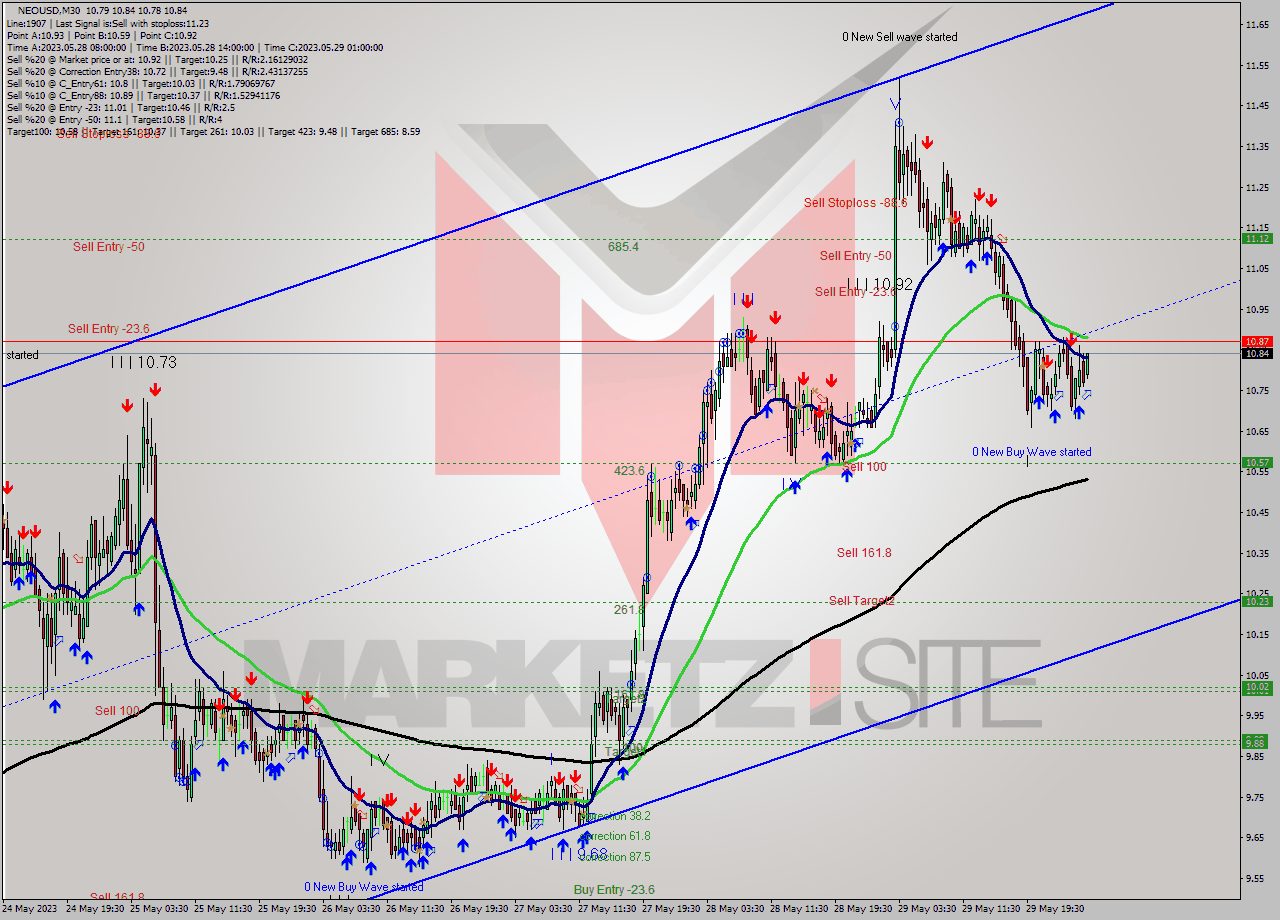Click the 10.95 price axis label

1258,309
